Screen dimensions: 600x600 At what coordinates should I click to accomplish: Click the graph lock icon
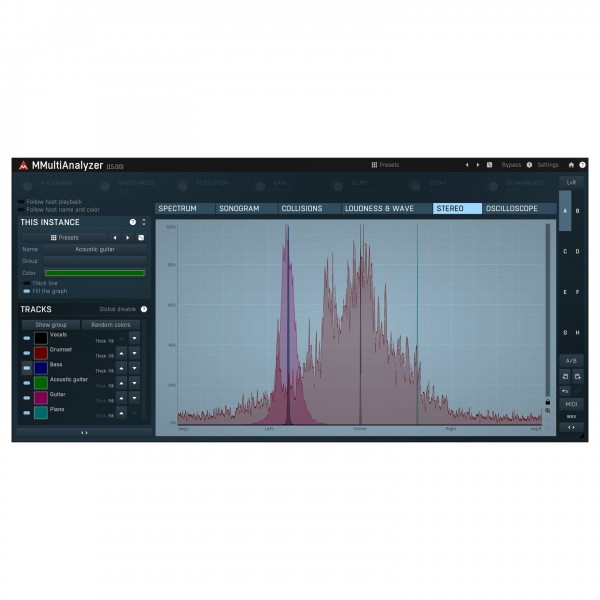[x=548, y=402]
